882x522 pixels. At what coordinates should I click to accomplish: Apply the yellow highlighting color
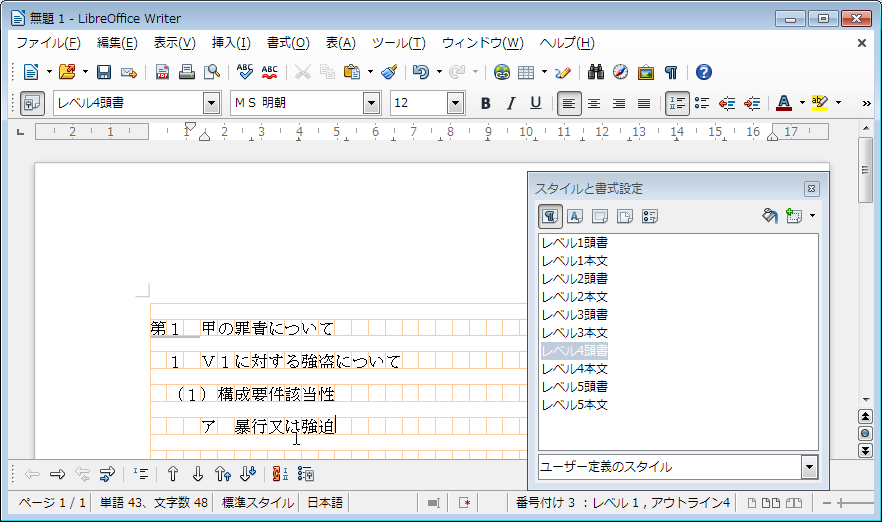pos(820,103)
